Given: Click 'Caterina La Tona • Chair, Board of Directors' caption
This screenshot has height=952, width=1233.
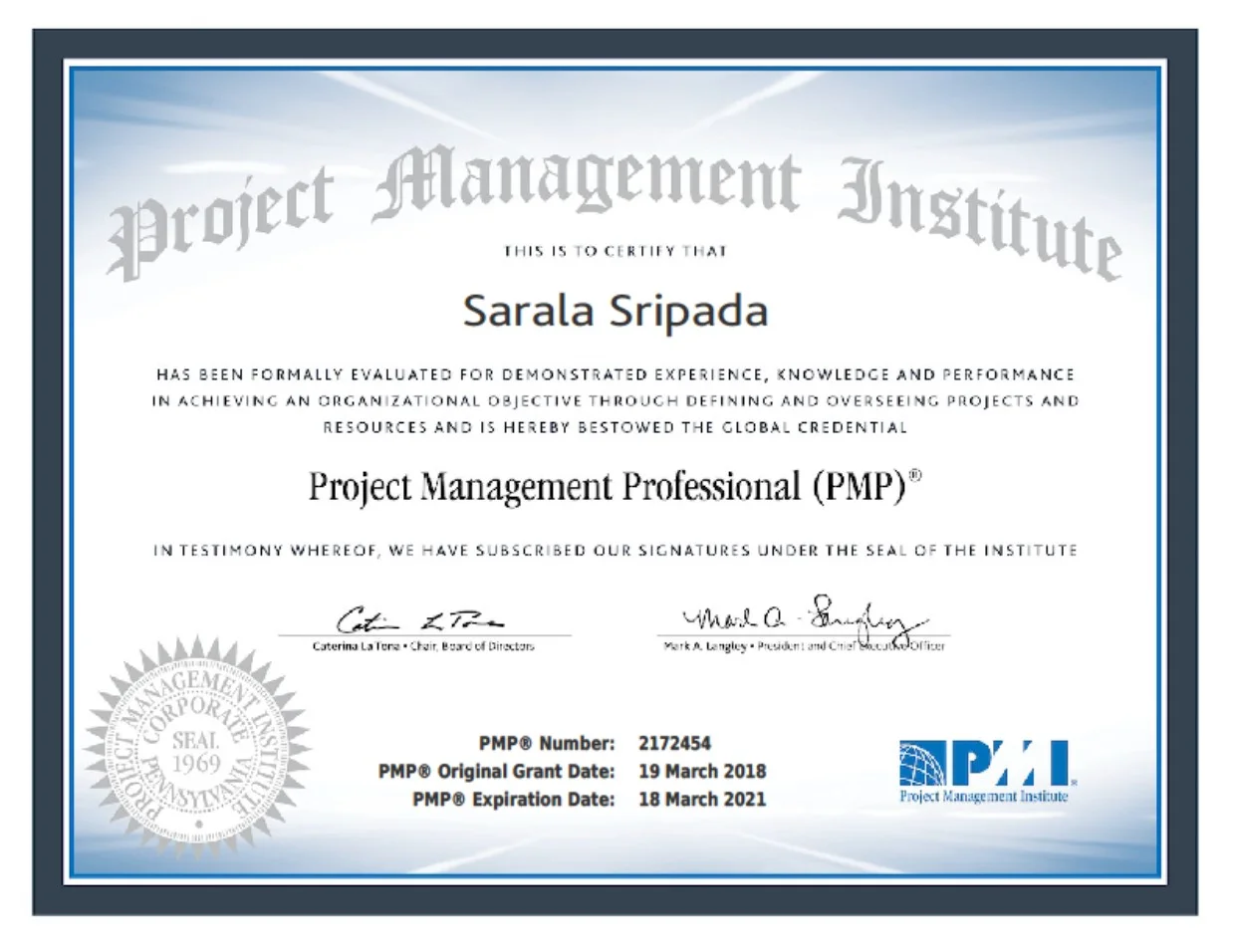Looking at the screenshot, I should pos(423,646).
